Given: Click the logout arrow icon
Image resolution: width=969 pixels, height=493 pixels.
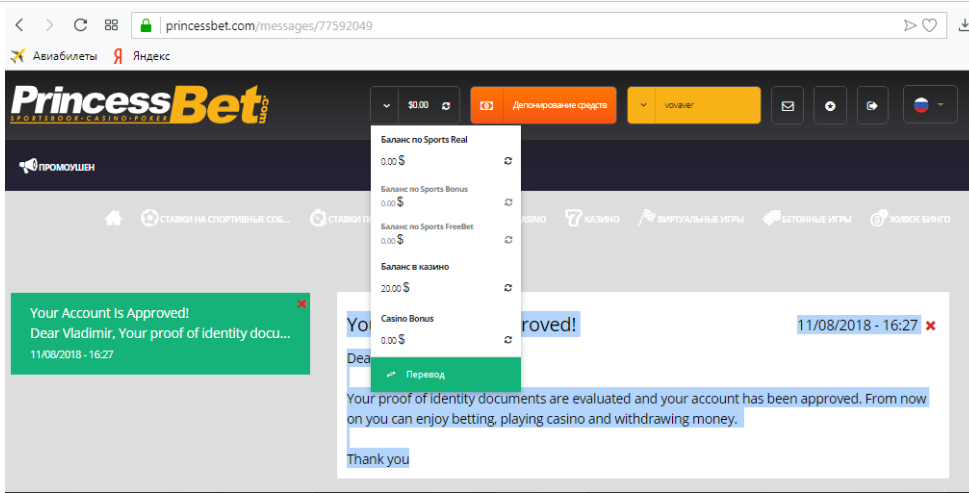Looking at the screenshot, I should [x=872, y=106].
